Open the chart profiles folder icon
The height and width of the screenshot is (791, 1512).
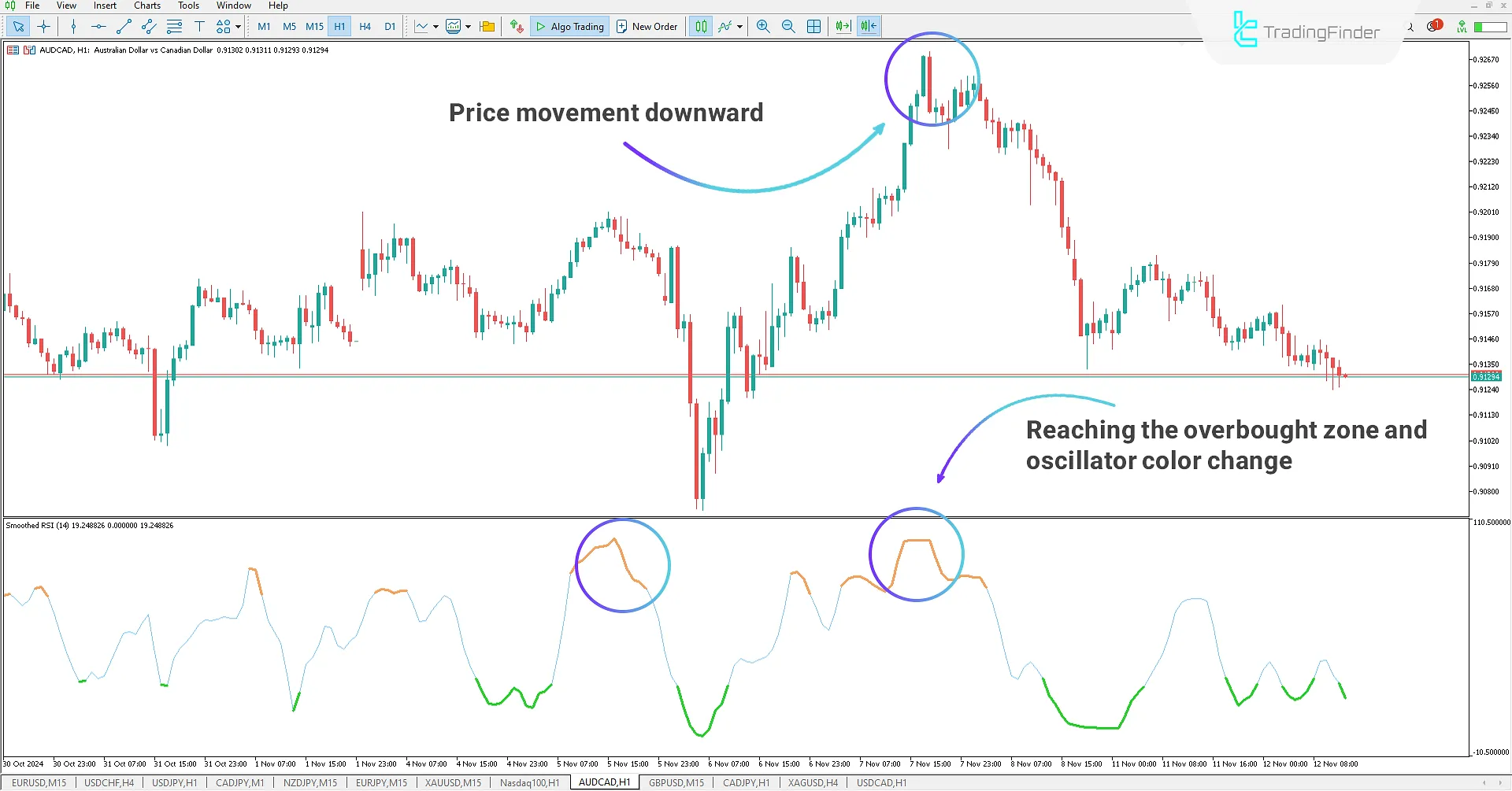coord(487,26)
